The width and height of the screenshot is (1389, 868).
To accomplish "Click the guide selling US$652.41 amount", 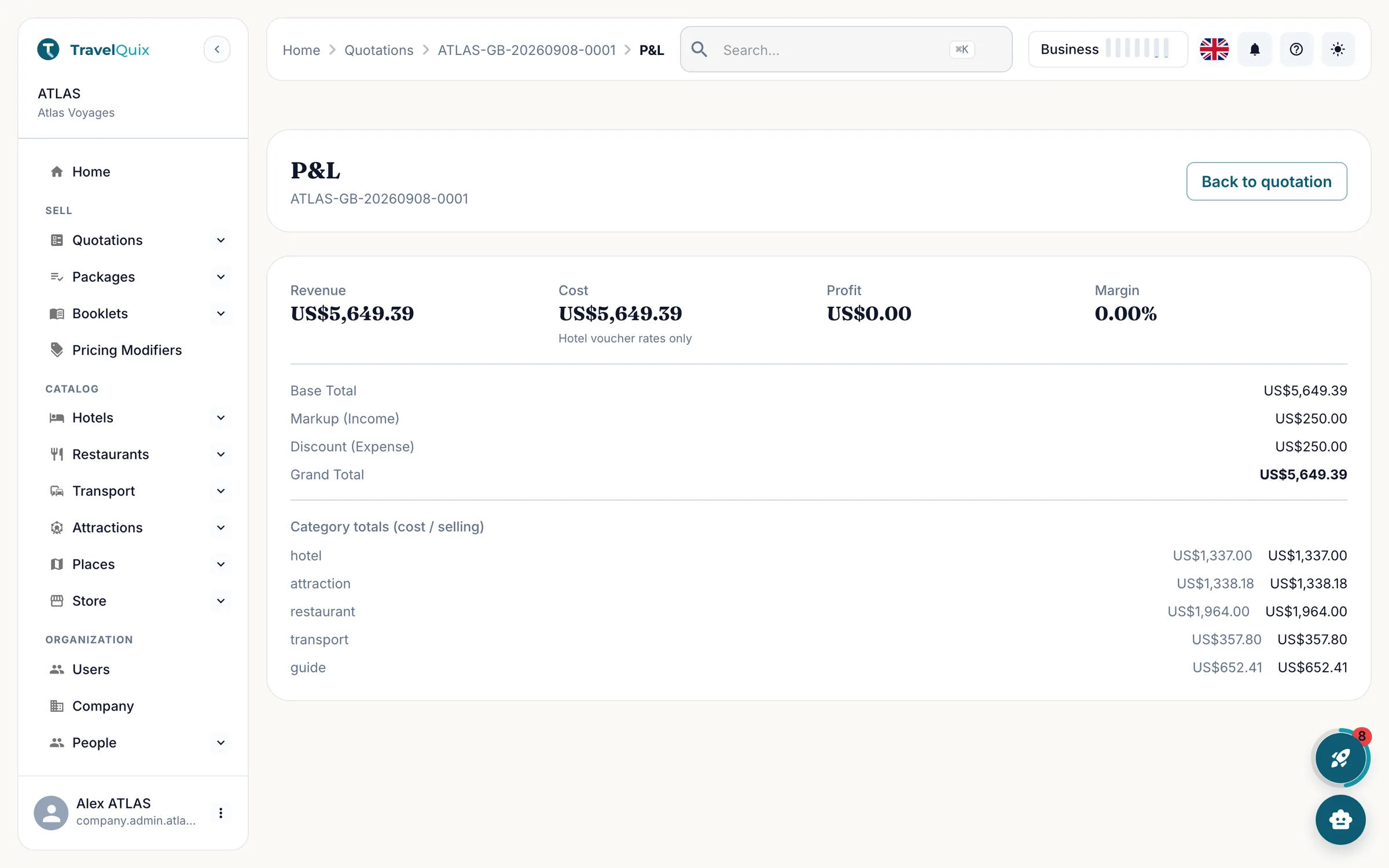I will point(1312,667).
